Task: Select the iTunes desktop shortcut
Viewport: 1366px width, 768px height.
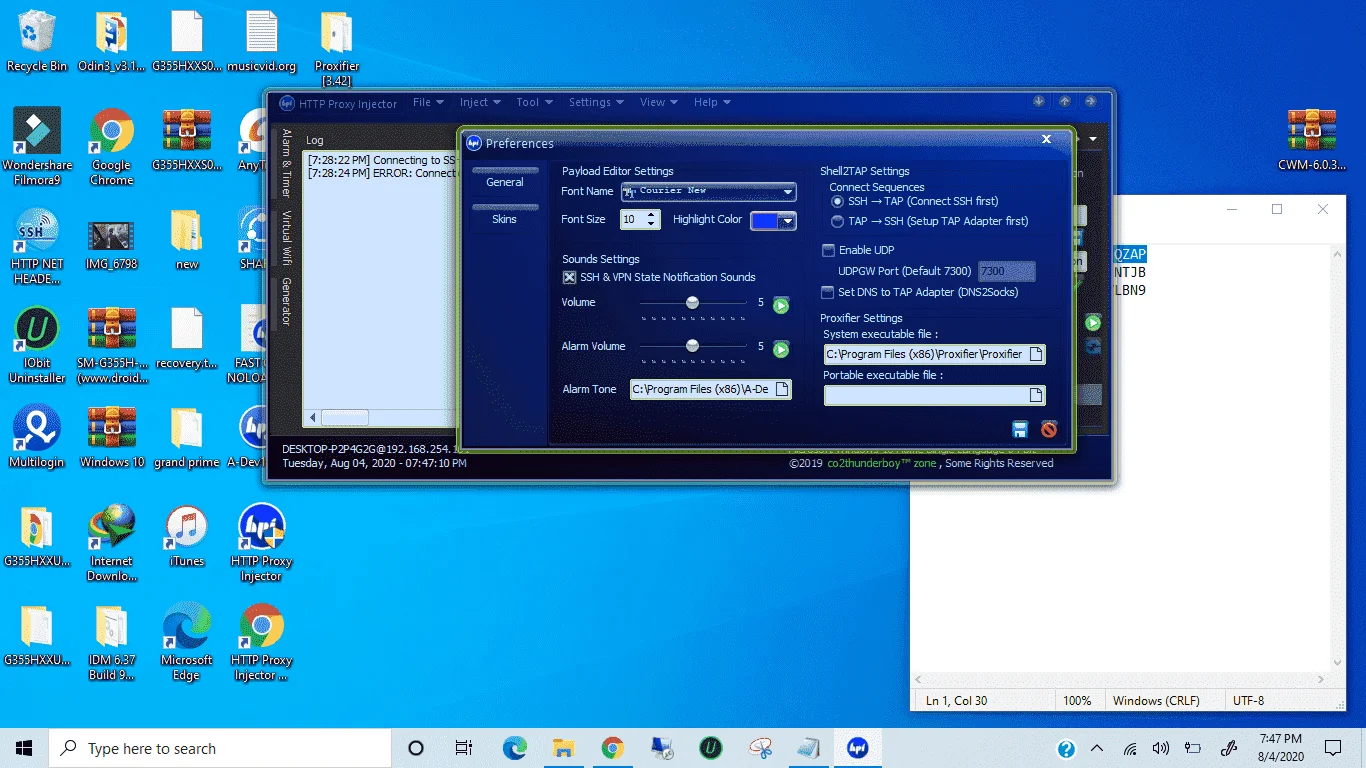Action: [187, 536]
